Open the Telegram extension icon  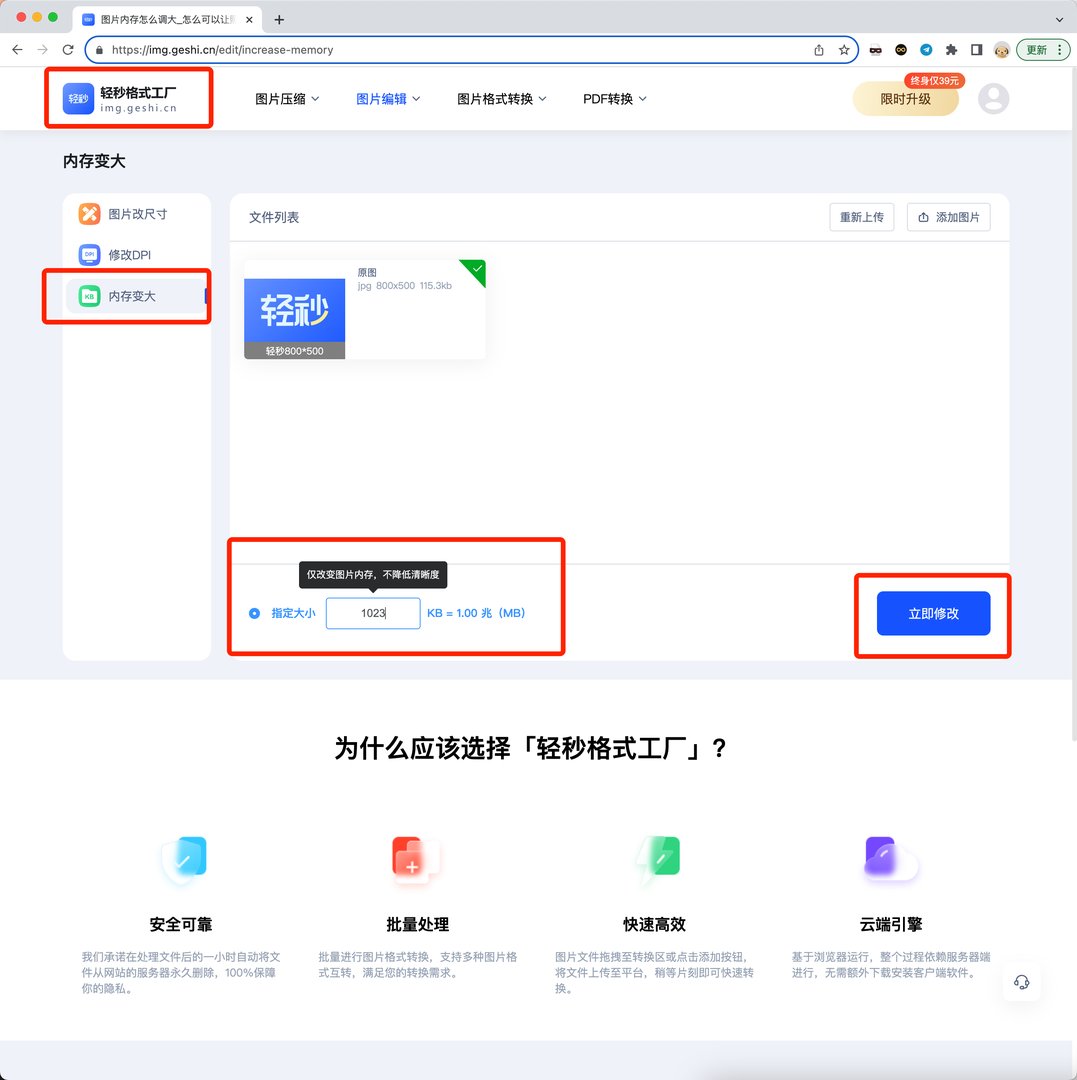(x=926, y=49)
